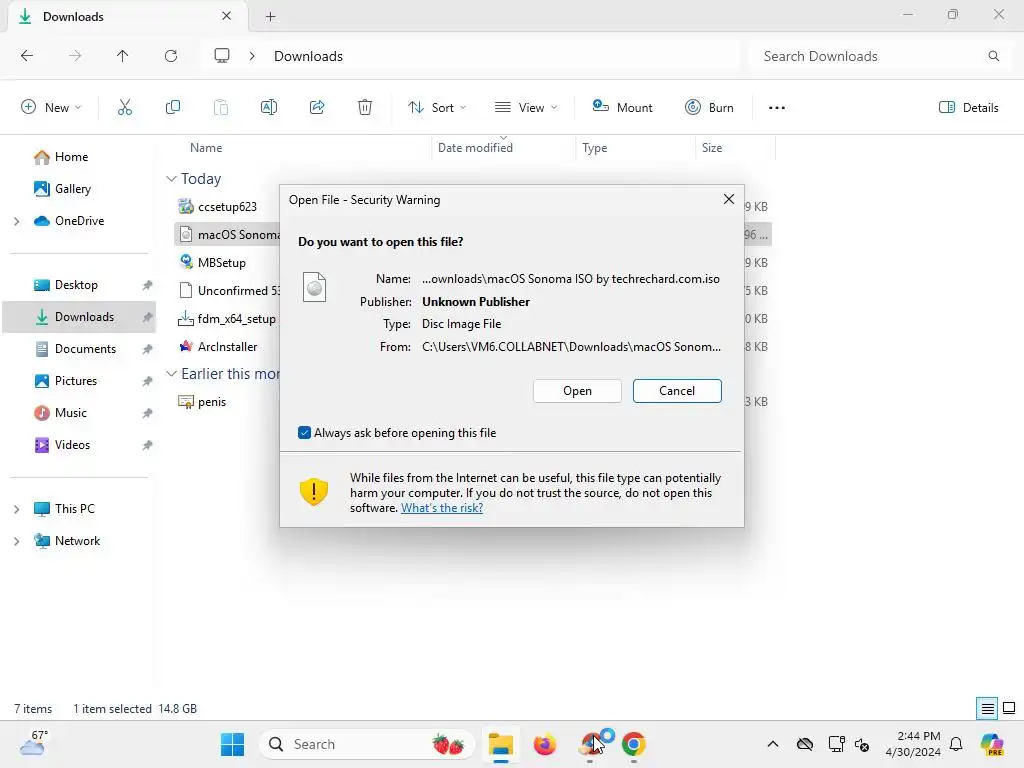The height and width of the screenshot is (768, 1024).
Task: Go back with the left arrow
Action: (27, 56)
